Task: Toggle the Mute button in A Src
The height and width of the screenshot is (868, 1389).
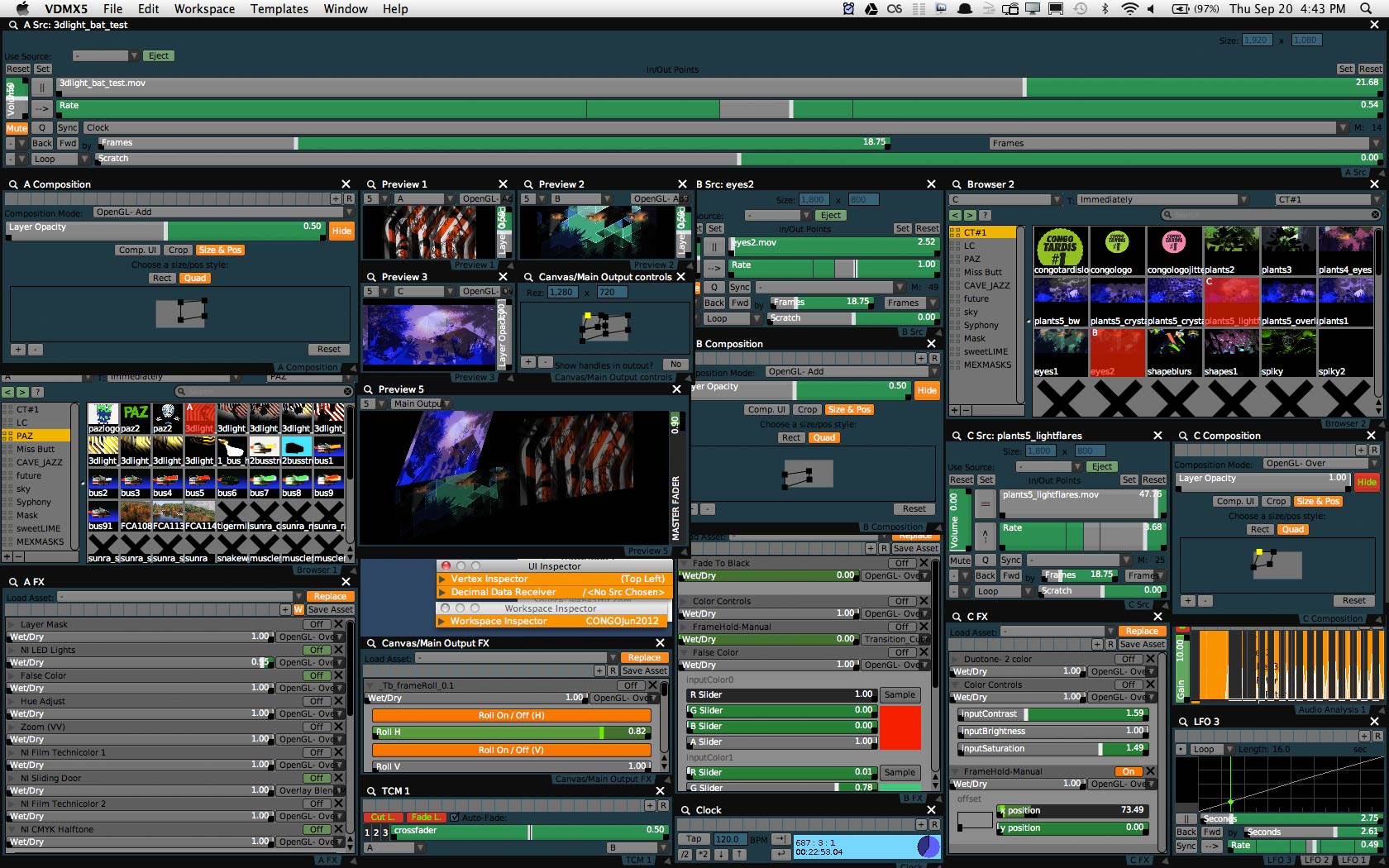Action: tap(17, 128)
